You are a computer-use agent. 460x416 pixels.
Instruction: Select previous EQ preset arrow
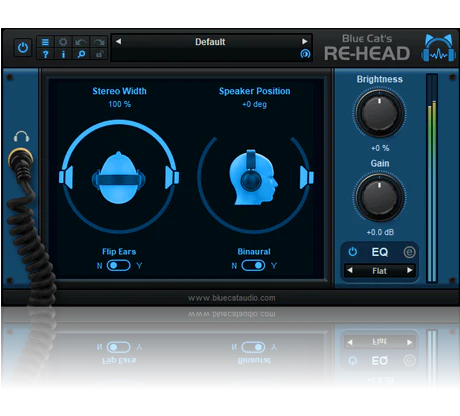(x=350, y=270)
